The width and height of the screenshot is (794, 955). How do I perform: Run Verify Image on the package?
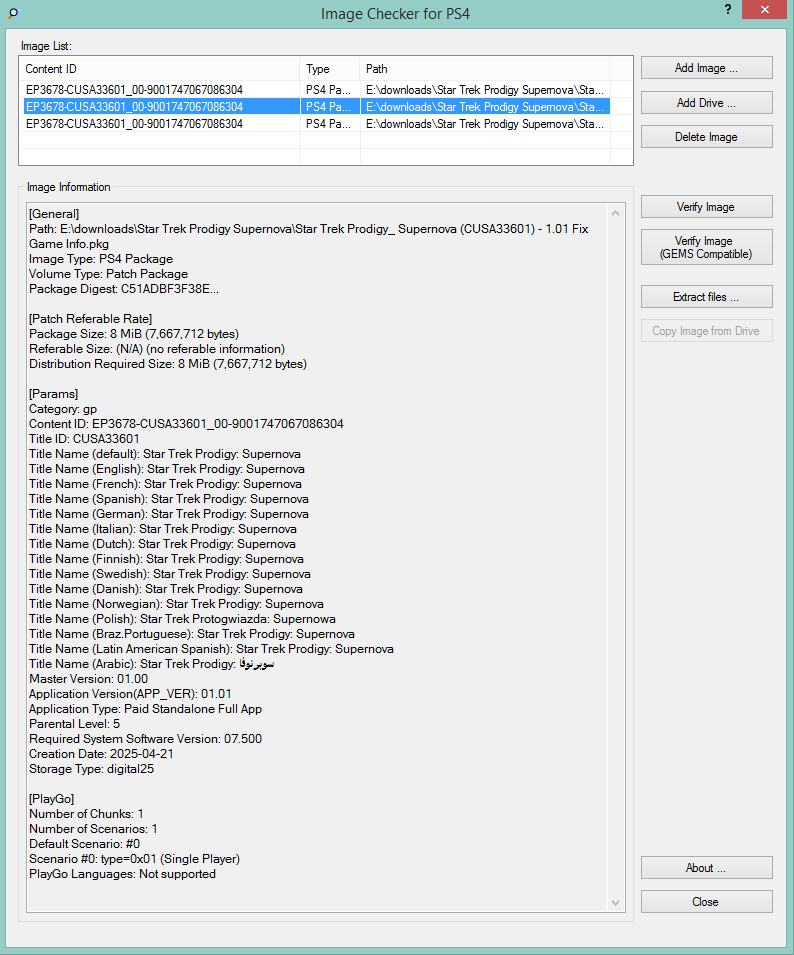coord(706,206)
